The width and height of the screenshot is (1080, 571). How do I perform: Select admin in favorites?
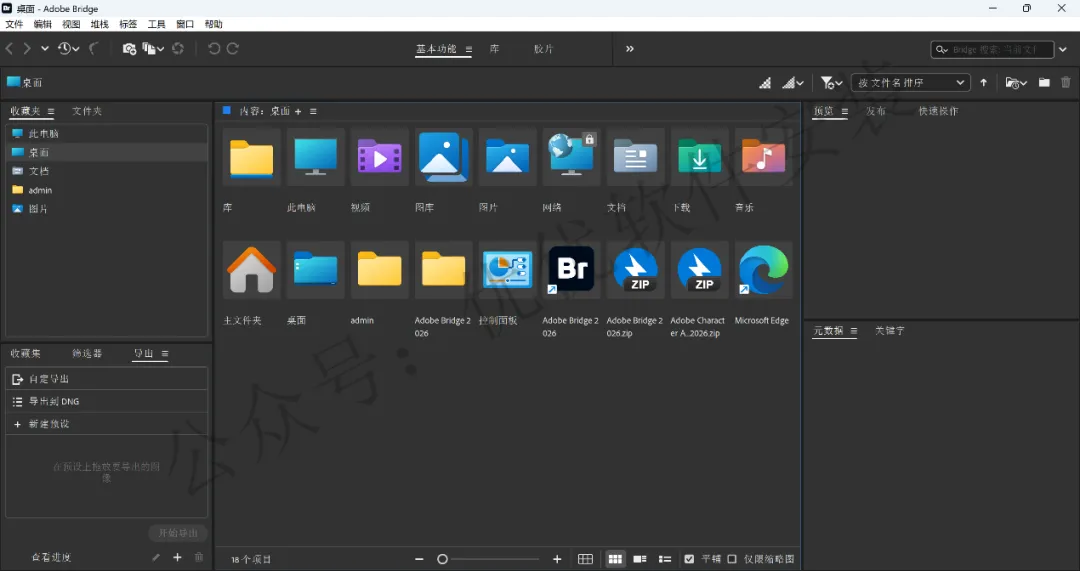click(107, 190)
